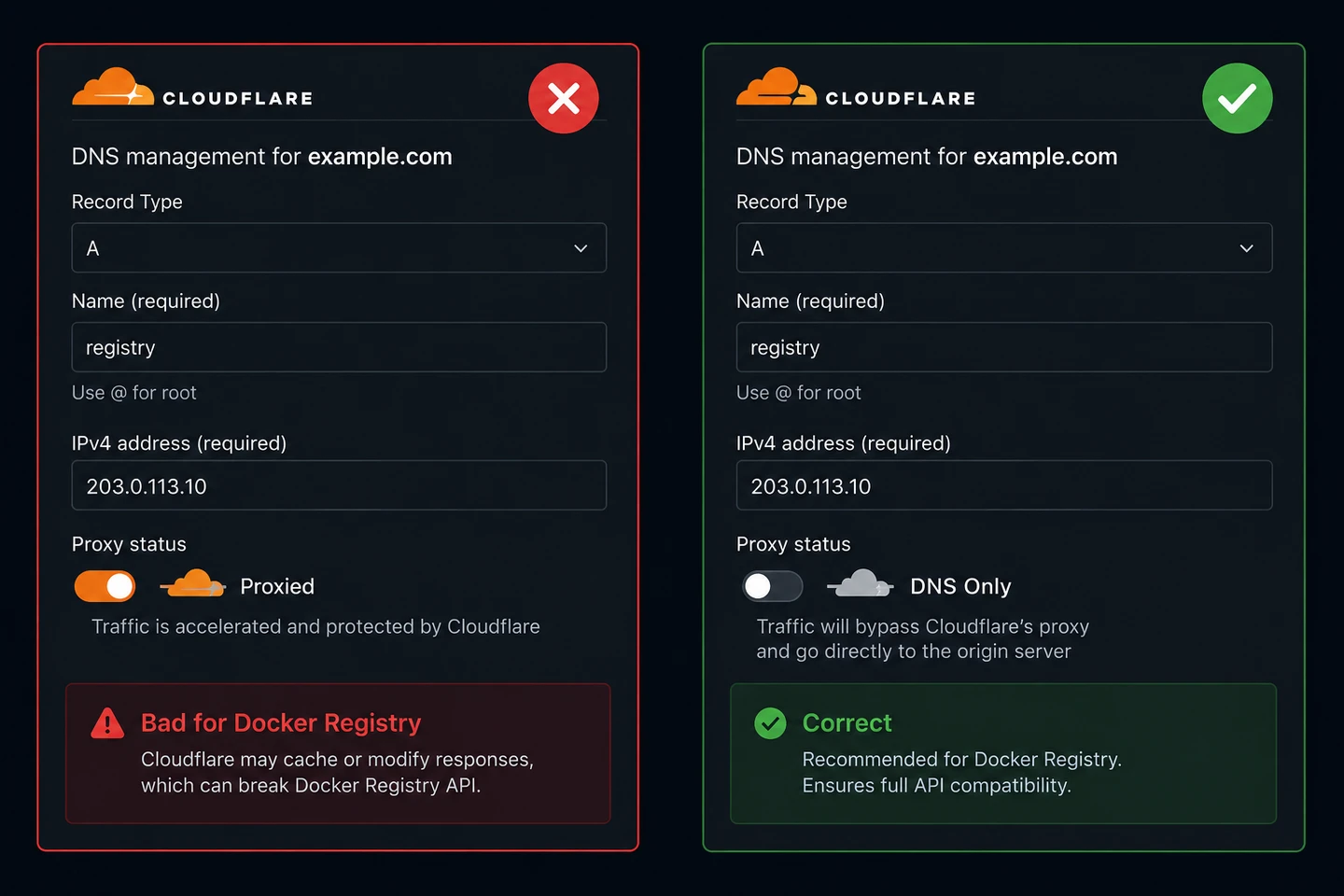1344x896 pixels.
Task: Click the gray cloud icon beside DNS Only
Action: click(x=861, y=584)
